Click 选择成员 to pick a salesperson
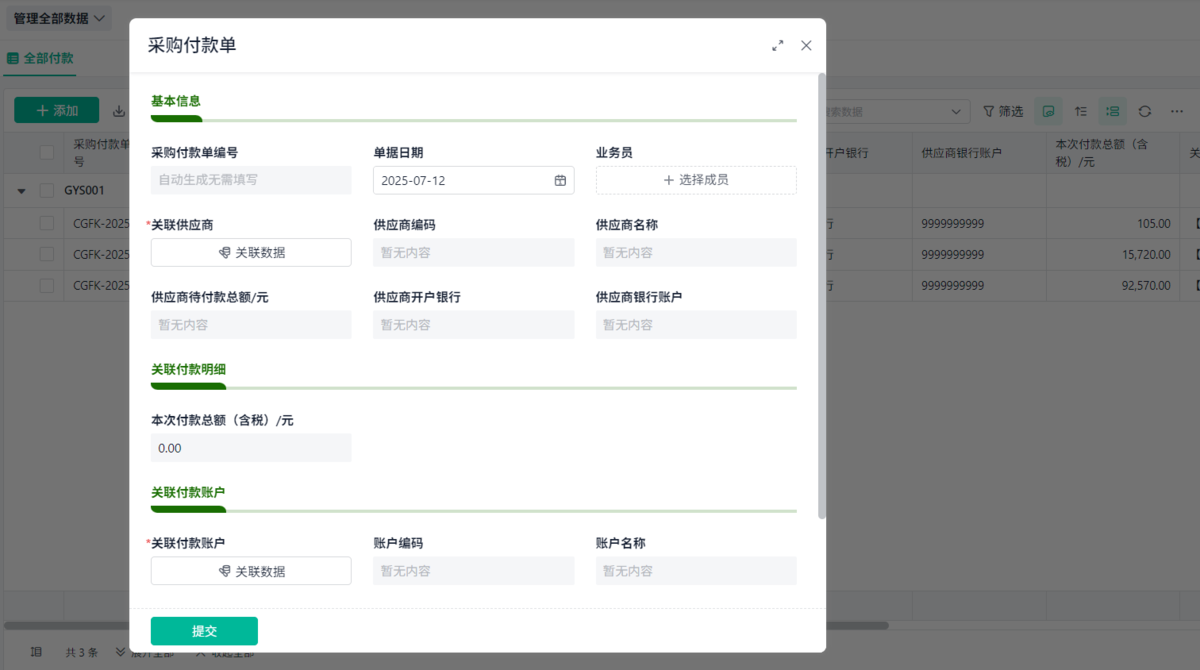Screen dimensions: 1200x670 [696, 180]
